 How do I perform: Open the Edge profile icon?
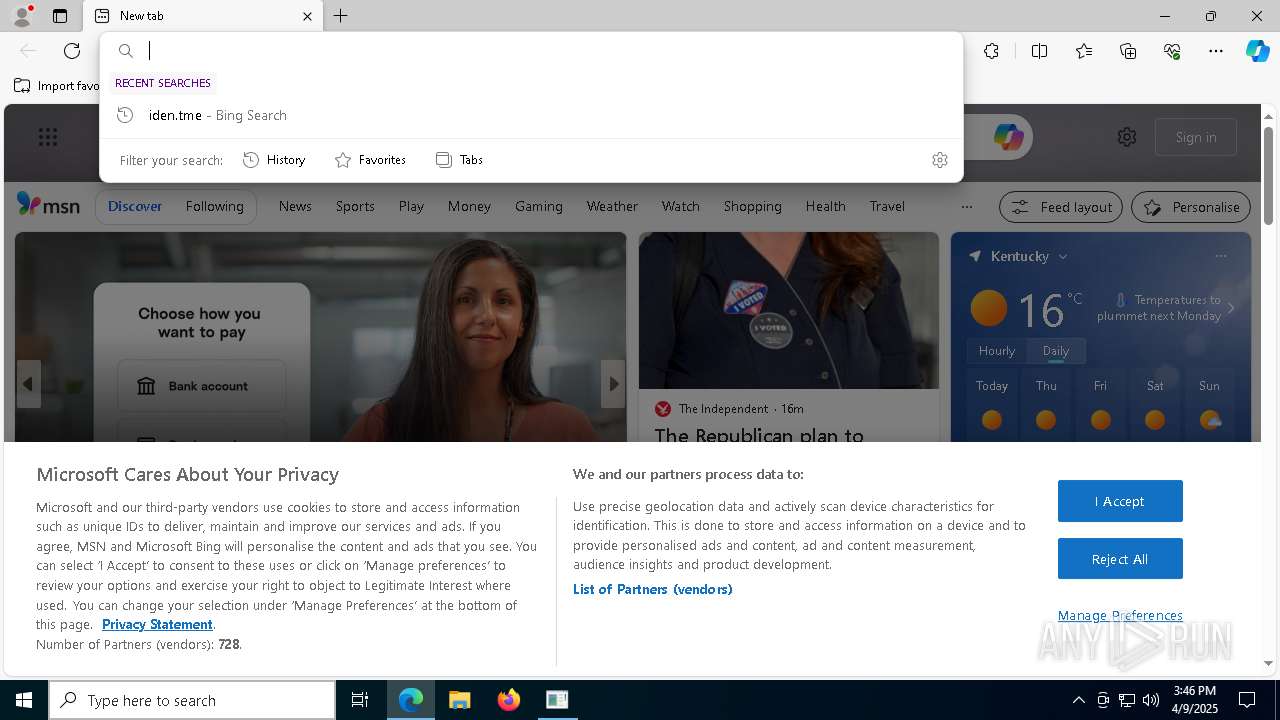pyautogui.click(x=21, y=16)
